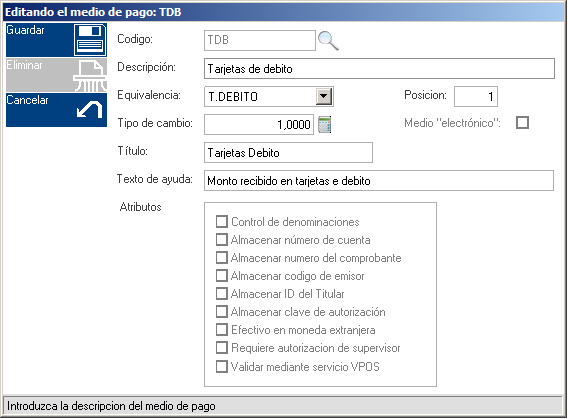
Task: Click the title Editando el medio de pago
Action: [x=93, y=12]
